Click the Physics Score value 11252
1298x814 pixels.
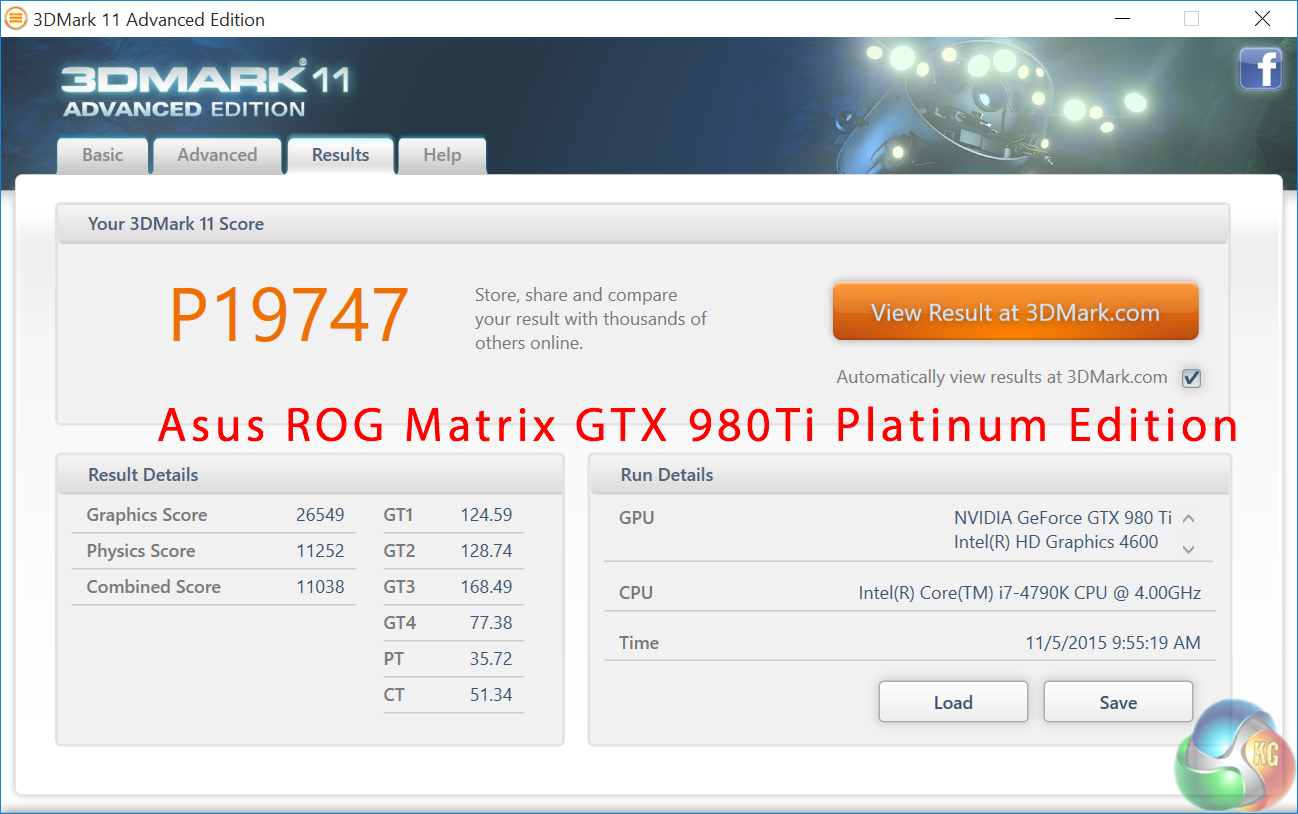coord(320,551)
